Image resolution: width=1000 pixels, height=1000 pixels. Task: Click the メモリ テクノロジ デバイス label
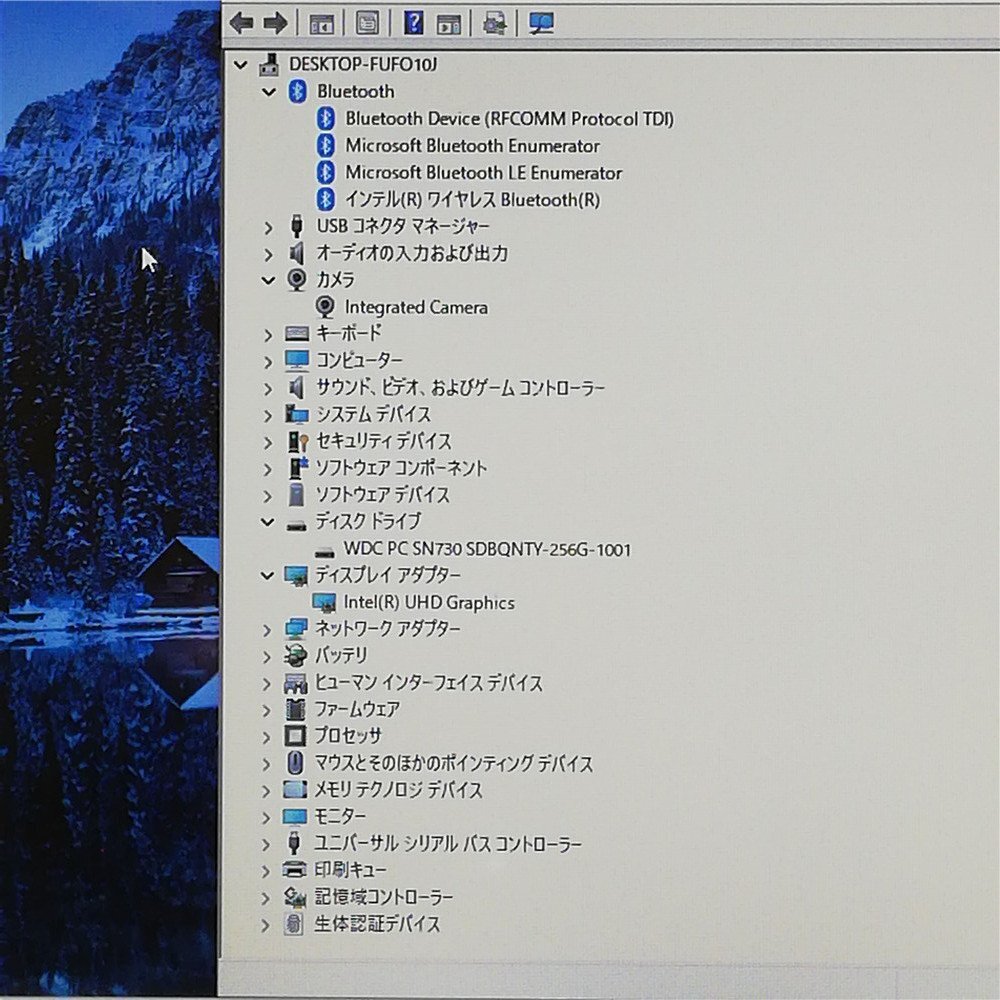click(x=398, y=790)
